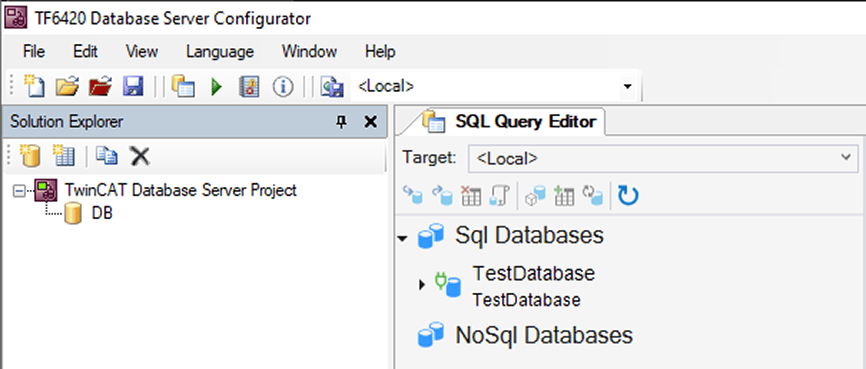Open the Language menu
This screenshot has width=866, height=369.
pos(220,52)
